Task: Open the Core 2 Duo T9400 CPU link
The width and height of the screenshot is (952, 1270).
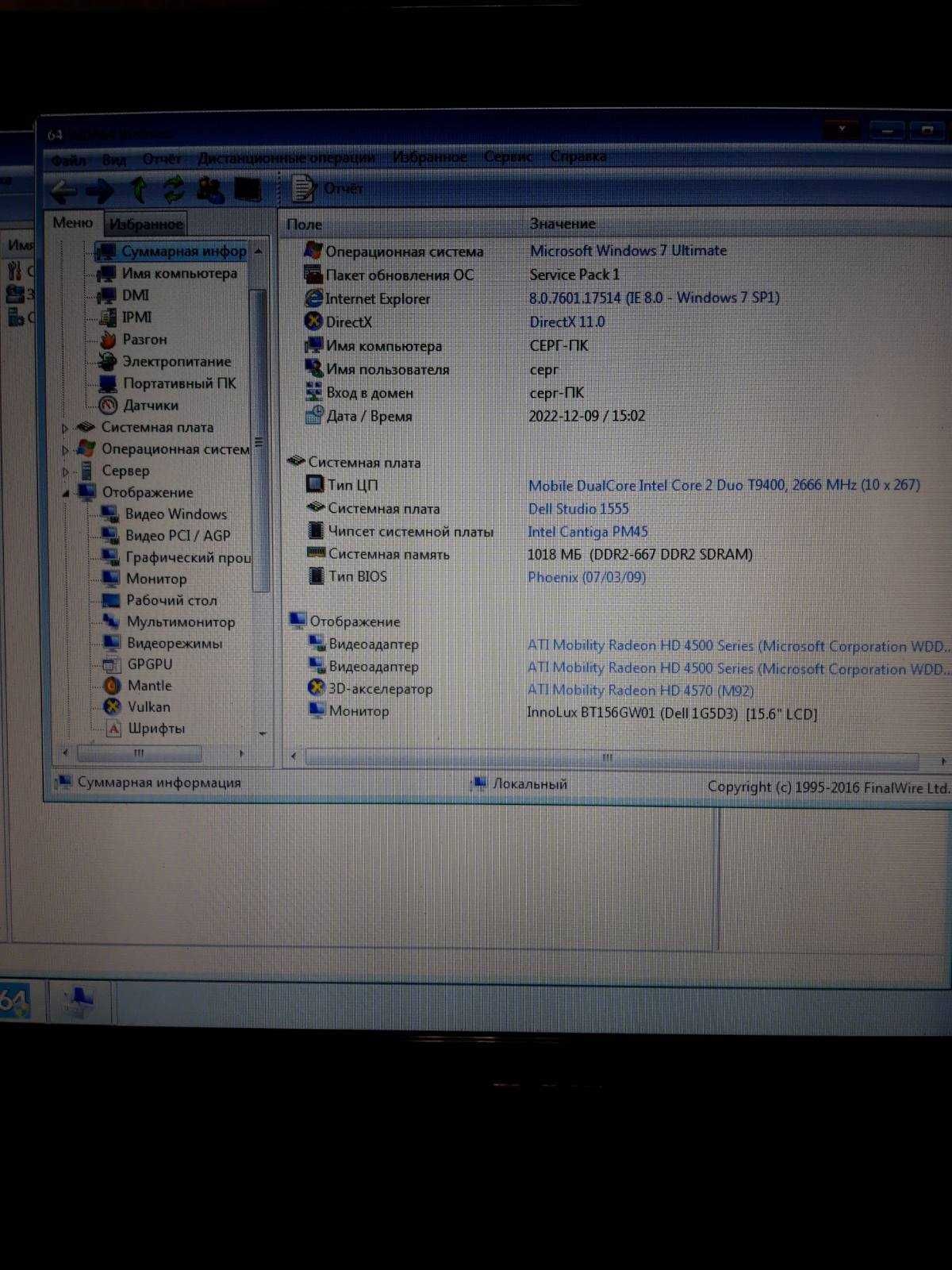Action: [x=724, y=485]
